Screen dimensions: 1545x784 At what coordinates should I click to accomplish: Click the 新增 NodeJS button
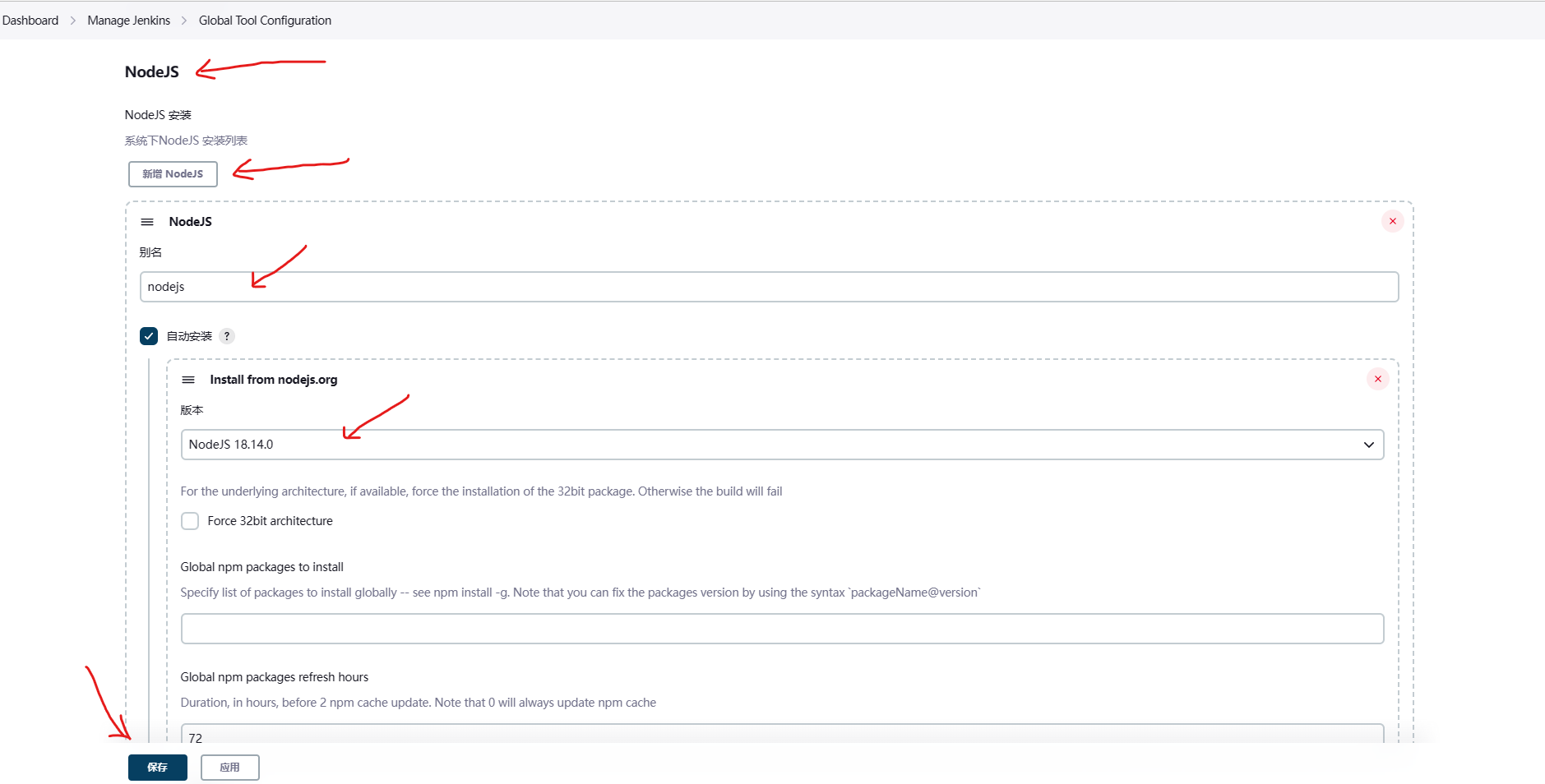pos(173,174)
